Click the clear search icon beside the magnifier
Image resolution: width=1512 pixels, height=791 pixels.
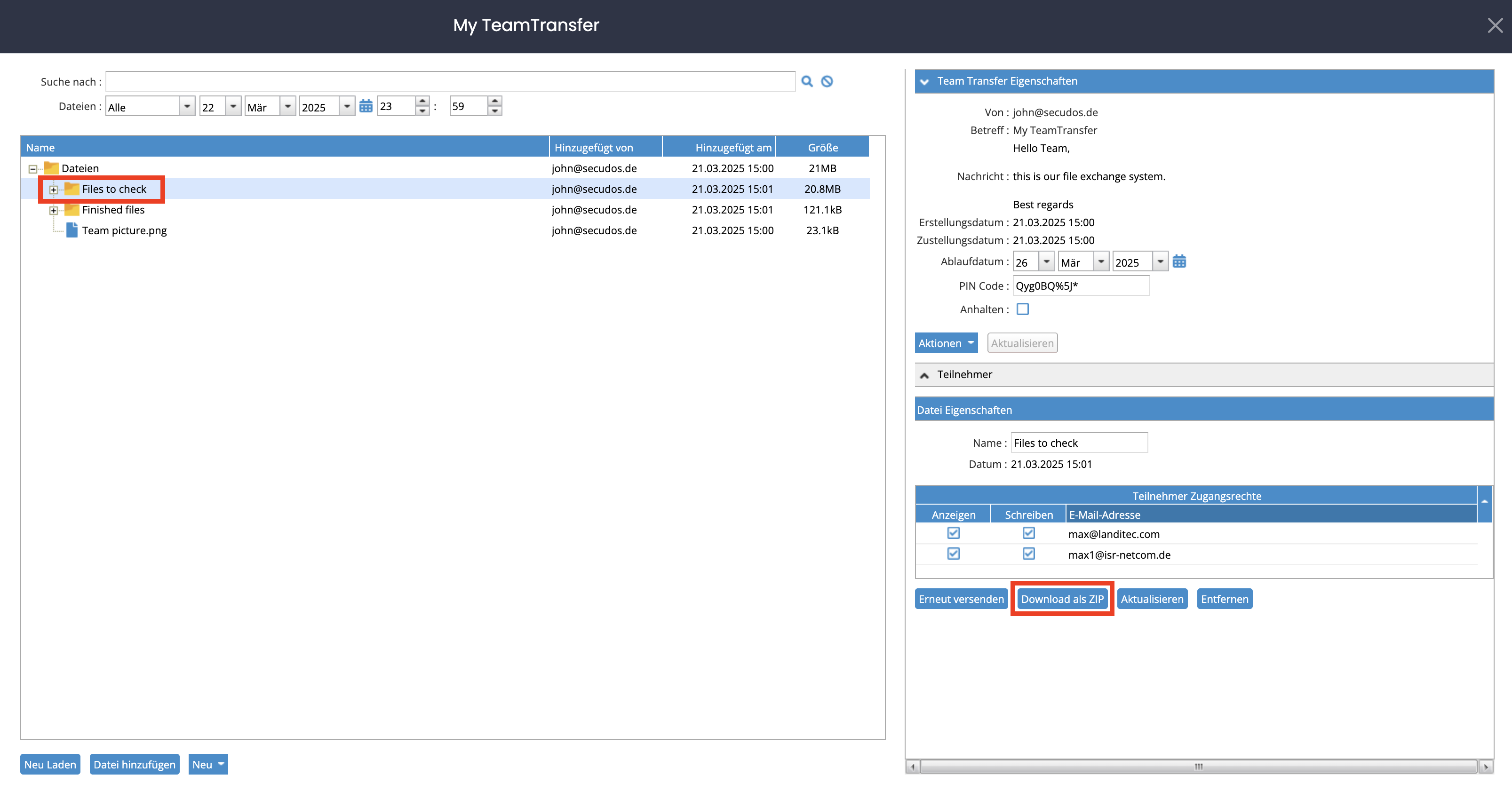click(827, 81)
